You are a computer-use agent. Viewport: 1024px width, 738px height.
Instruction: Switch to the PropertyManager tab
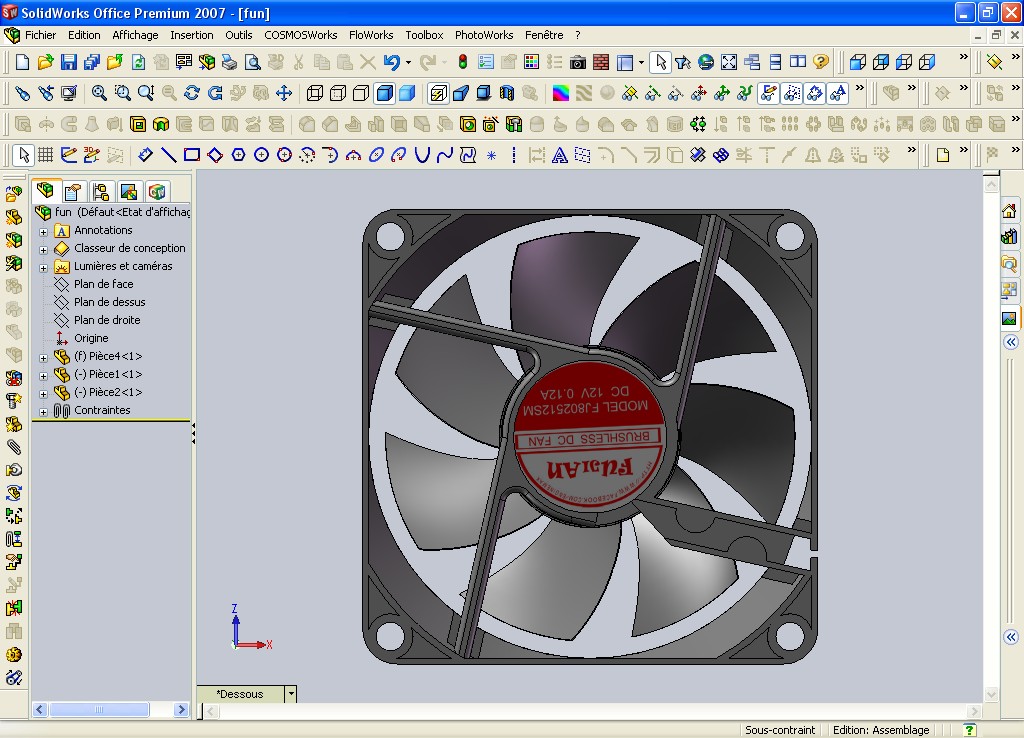pos(73,192)
